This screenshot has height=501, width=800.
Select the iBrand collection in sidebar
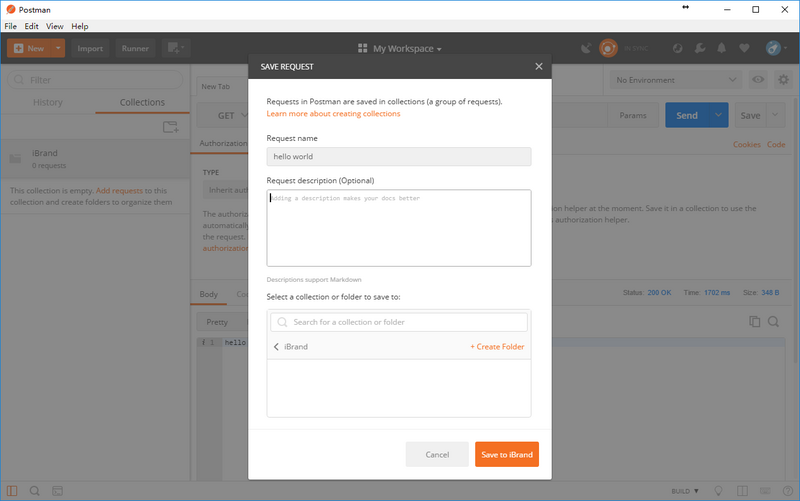pyautogui.click(x=95, y=159)
